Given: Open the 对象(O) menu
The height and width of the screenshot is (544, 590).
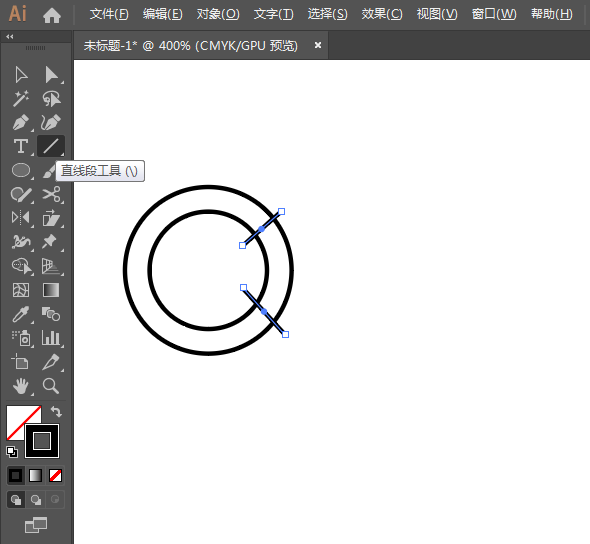Looking at the screenshot, I should [218, 14].
